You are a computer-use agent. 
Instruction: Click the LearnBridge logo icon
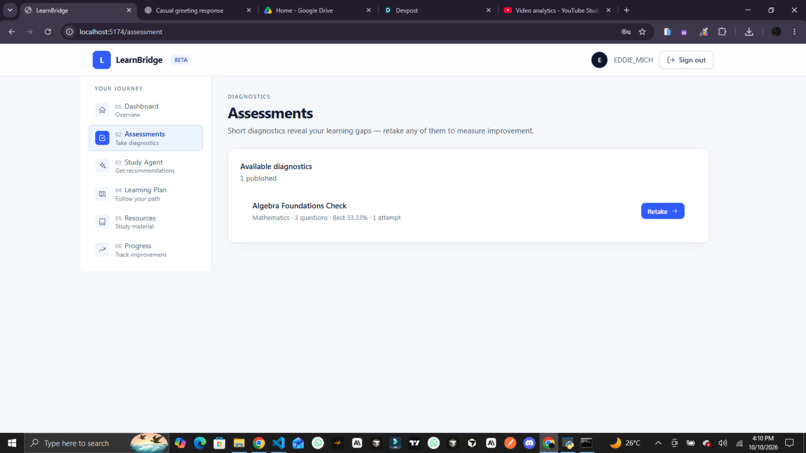coord(102,60)
